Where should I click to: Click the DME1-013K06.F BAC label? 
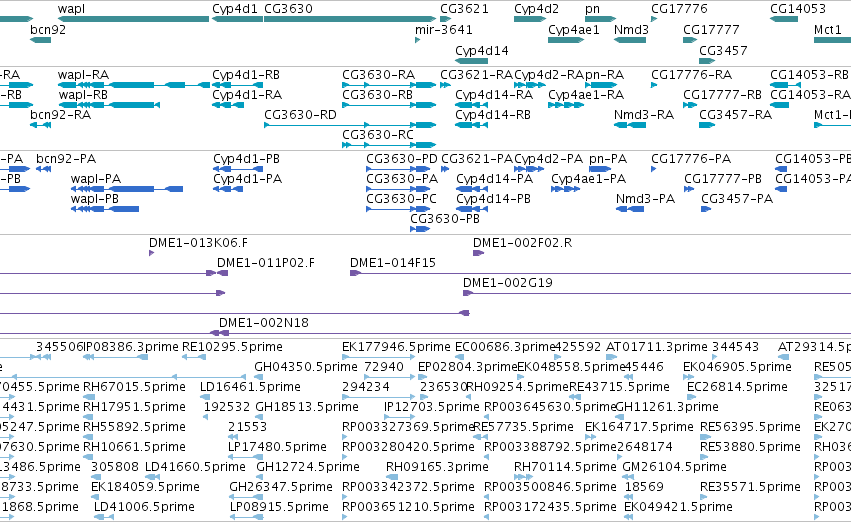coord(198,243)
